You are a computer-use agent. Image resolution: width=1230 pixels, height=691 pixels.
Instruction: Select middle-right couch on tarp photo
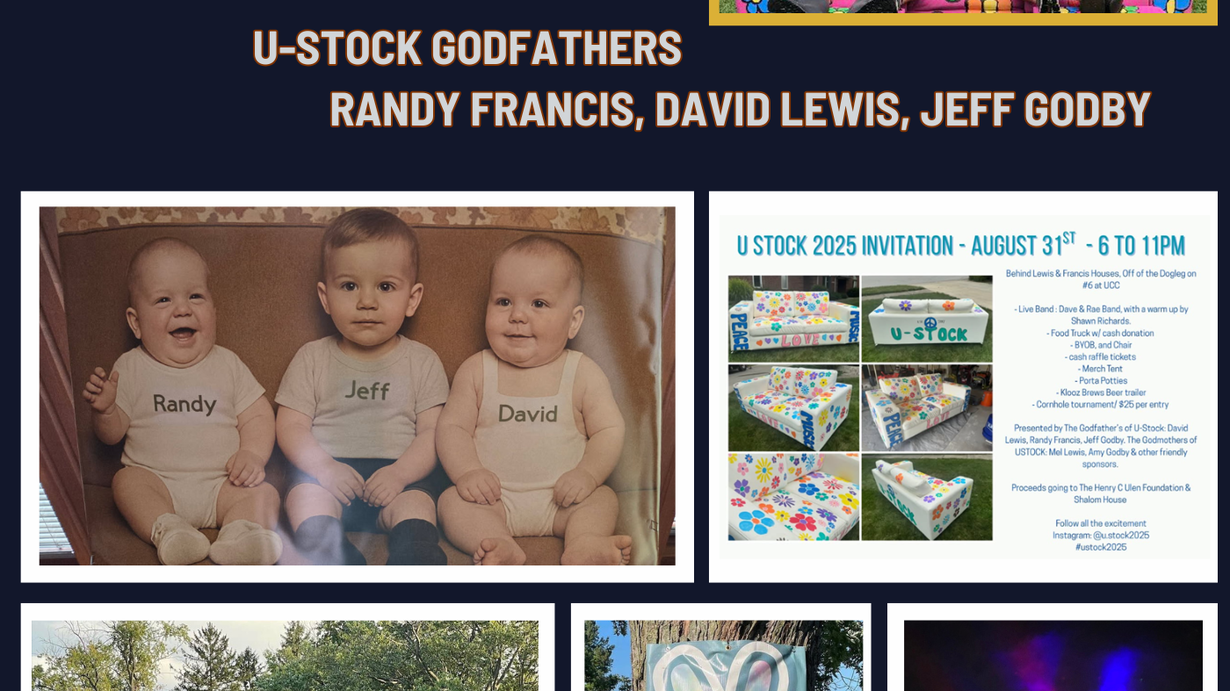927,407
